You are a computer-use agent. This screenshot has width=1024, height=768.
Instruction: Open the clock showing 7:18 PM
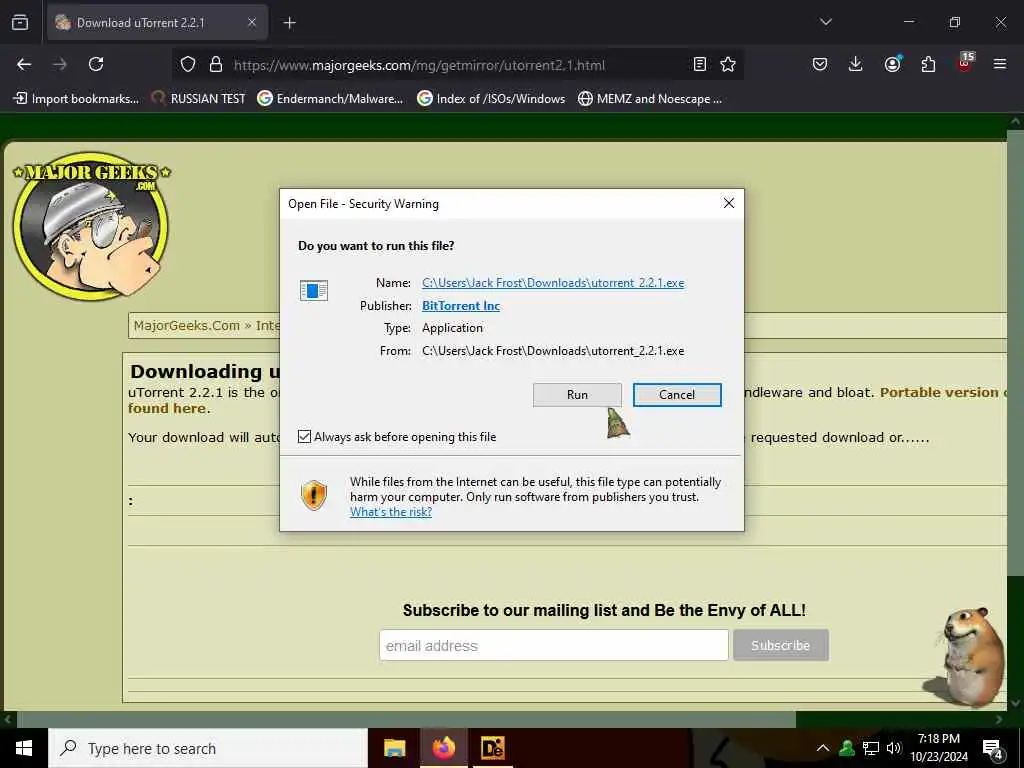click(x=939, y=748)
